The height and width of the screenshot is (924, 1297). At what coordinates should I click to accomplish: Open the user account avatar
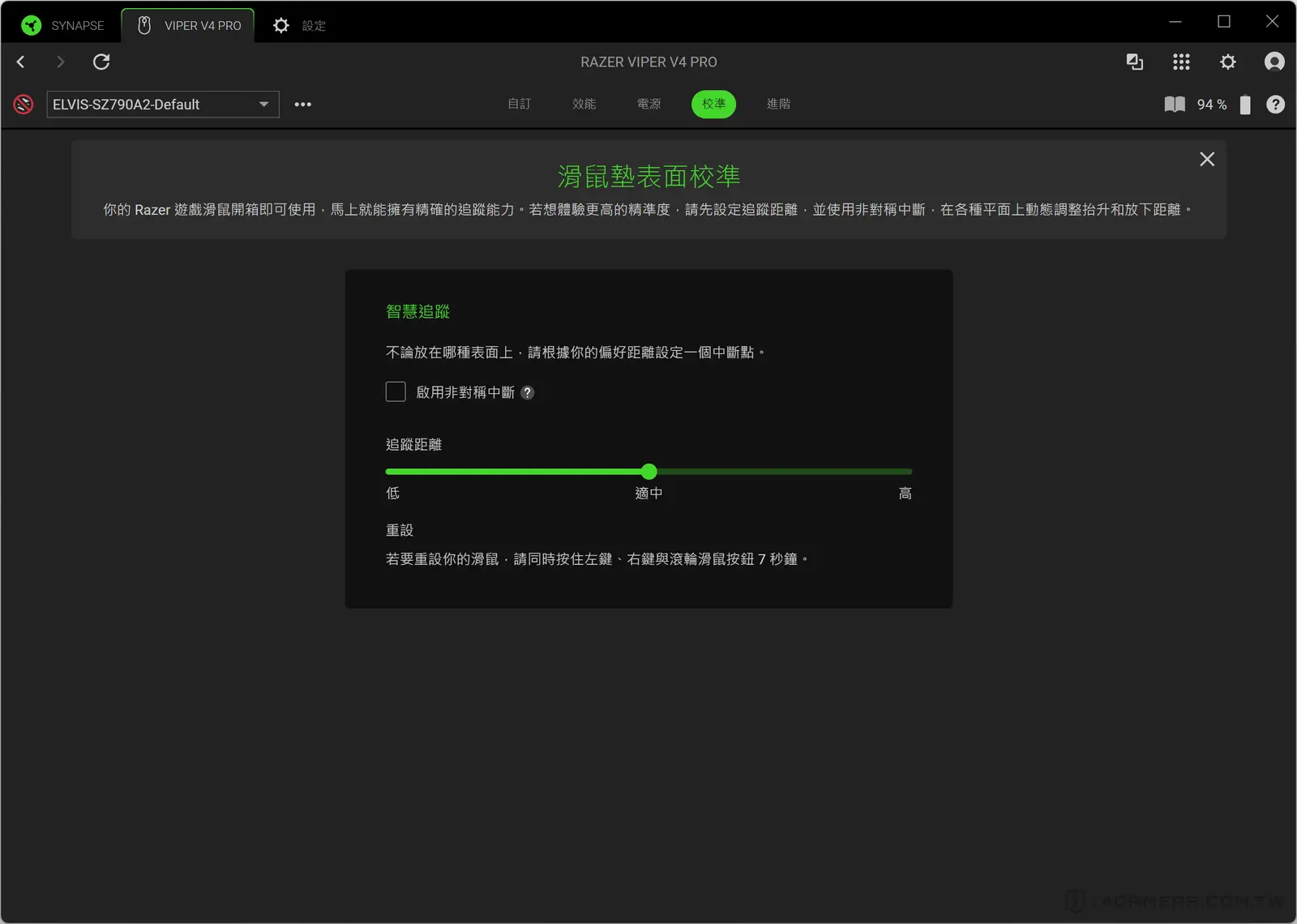tap(1274, 62)
